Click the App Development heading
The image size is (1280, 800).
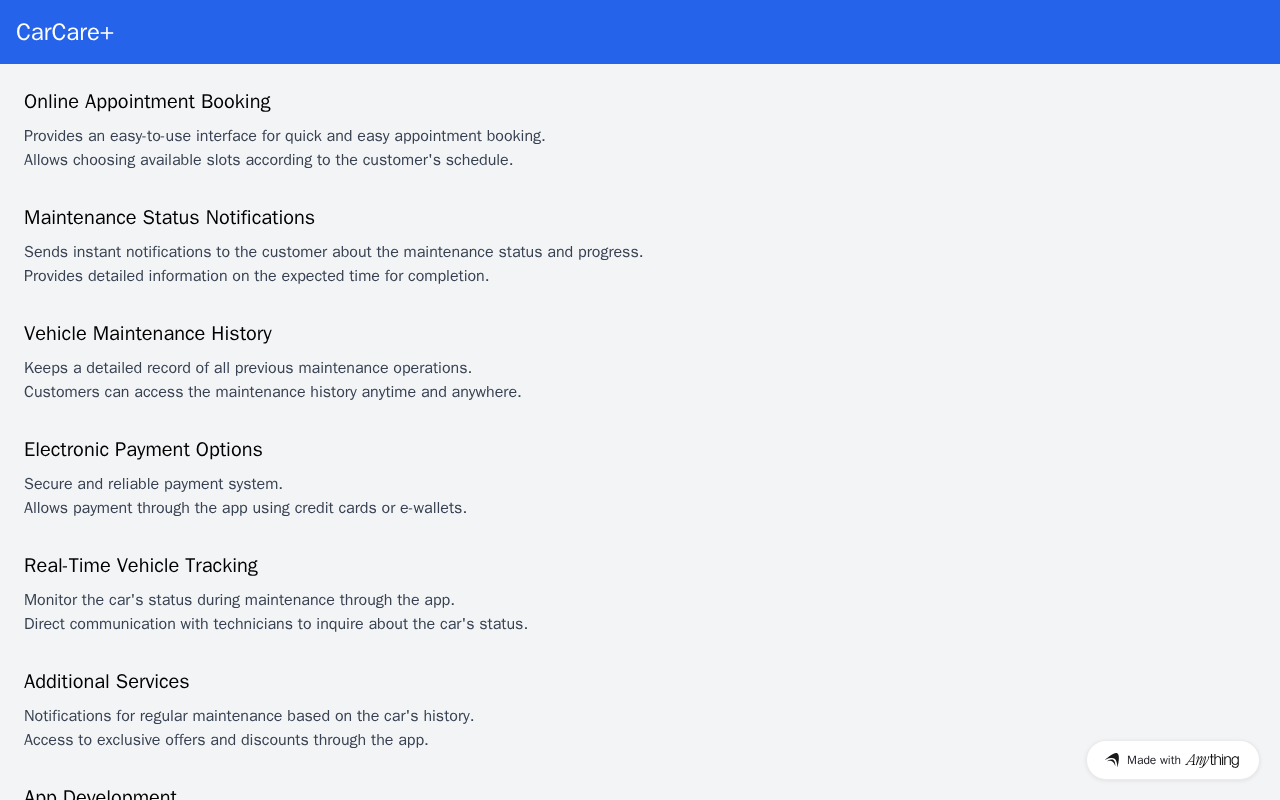(100, 794)
